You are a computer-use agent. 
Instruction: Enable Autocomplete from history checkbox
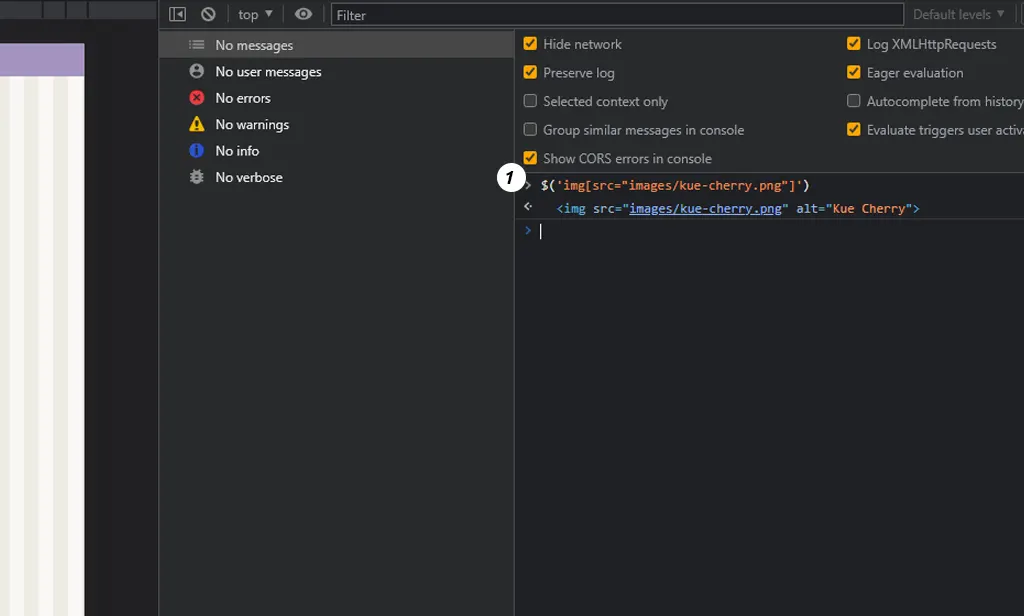pos(854,101)
